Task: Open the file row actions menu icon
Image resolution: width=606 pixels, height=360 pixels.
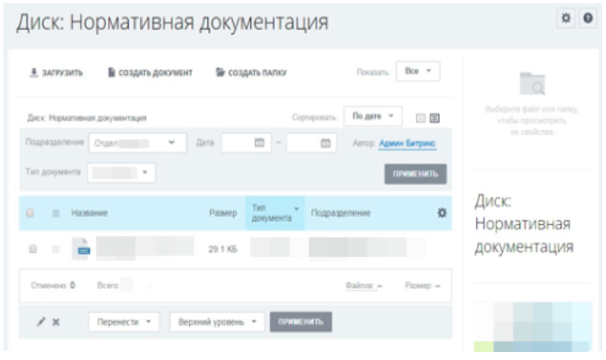Action: 56,249
